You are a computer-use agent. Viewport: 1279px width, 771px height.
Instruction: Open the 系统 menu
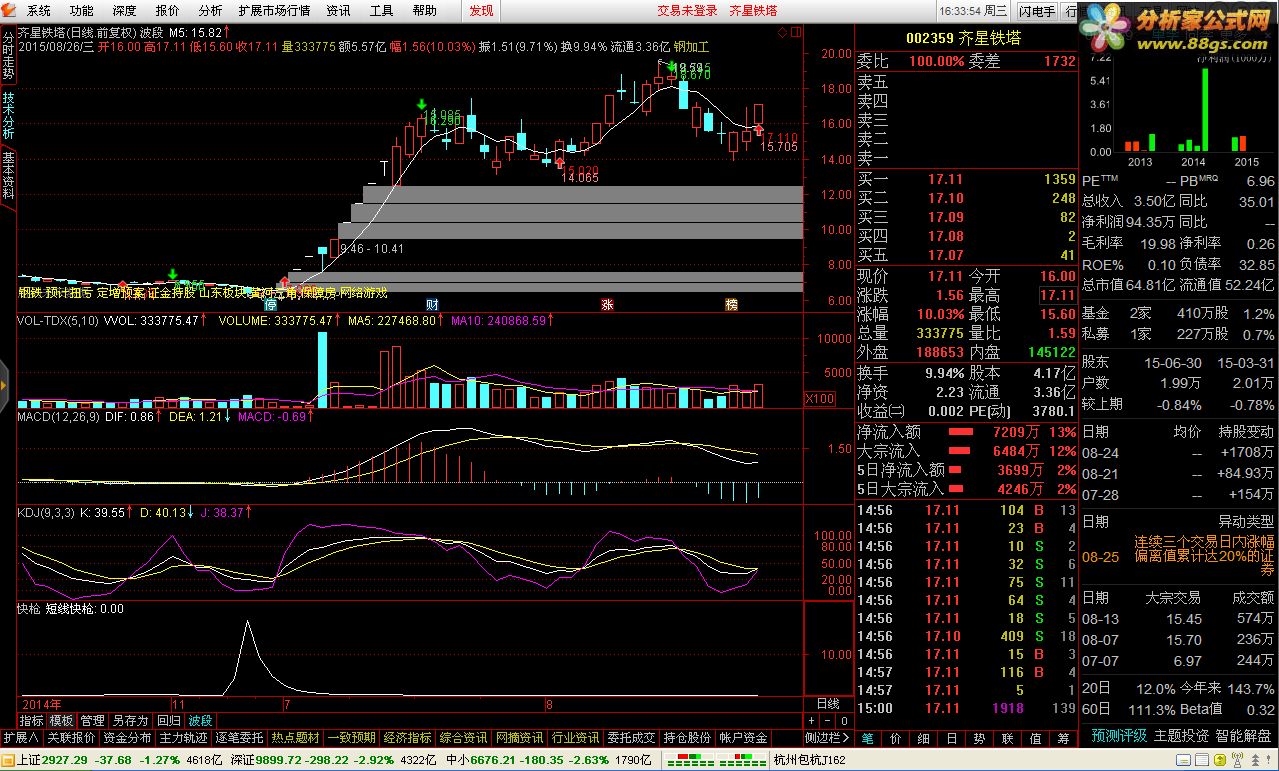(39, 10)
